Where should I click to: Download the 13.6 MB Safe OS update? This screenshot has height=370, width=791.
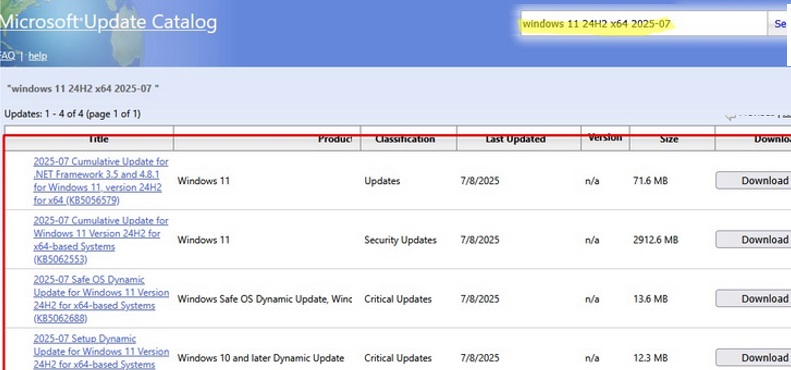[753, 299]
